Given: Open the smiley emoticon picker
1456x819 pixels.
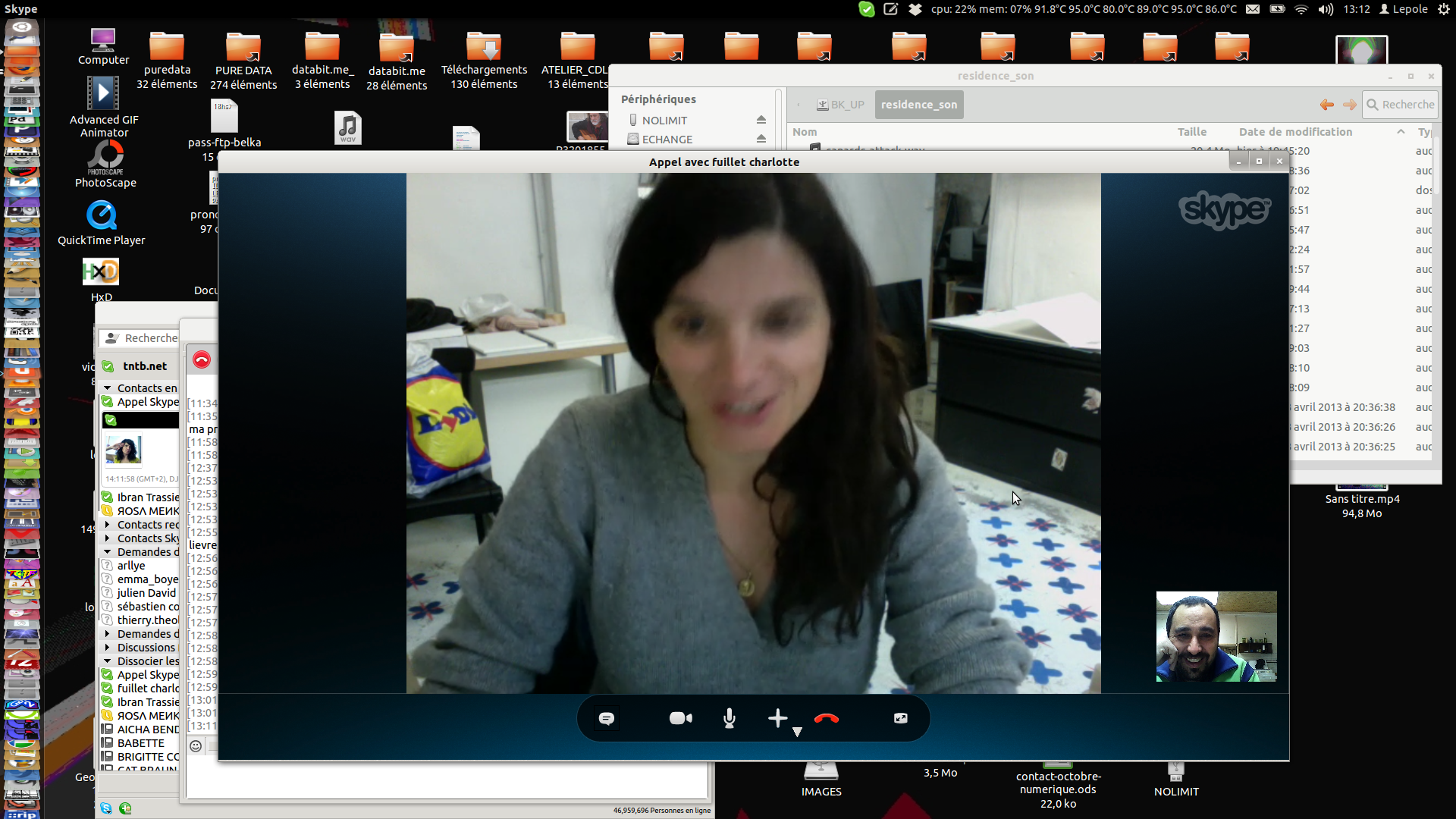Looking at the screenshot, I should 196,746.
